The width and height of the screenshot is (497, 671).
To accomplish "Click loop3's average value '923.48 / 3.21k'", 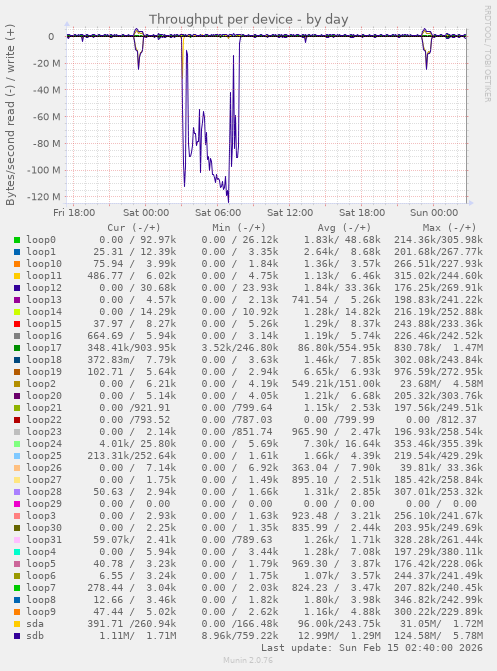I will coord(336,516).
